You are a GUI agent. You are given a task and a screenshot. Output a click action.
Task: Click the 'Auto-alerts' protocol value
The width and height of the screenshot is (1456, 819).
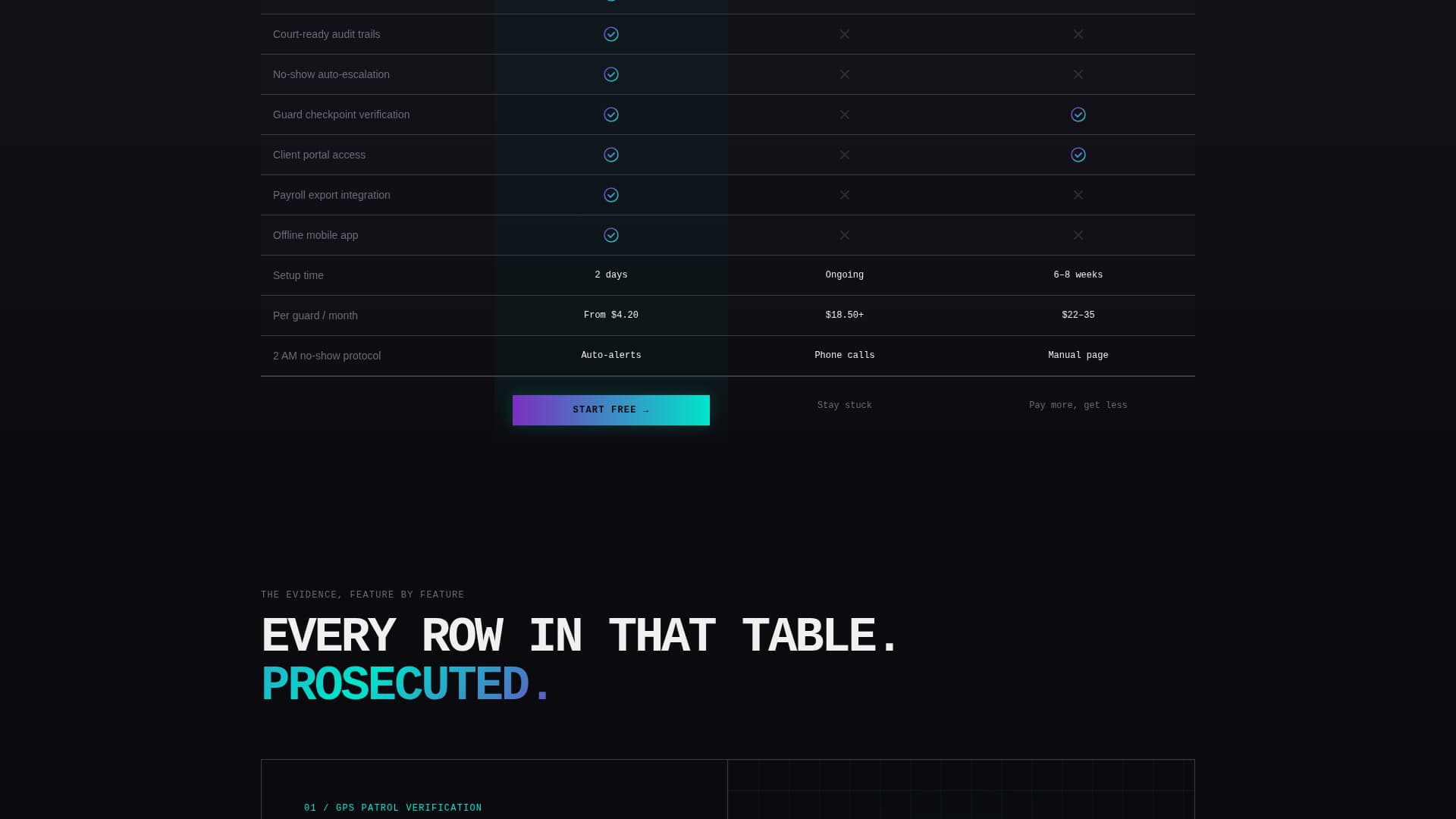click(611, 356)
